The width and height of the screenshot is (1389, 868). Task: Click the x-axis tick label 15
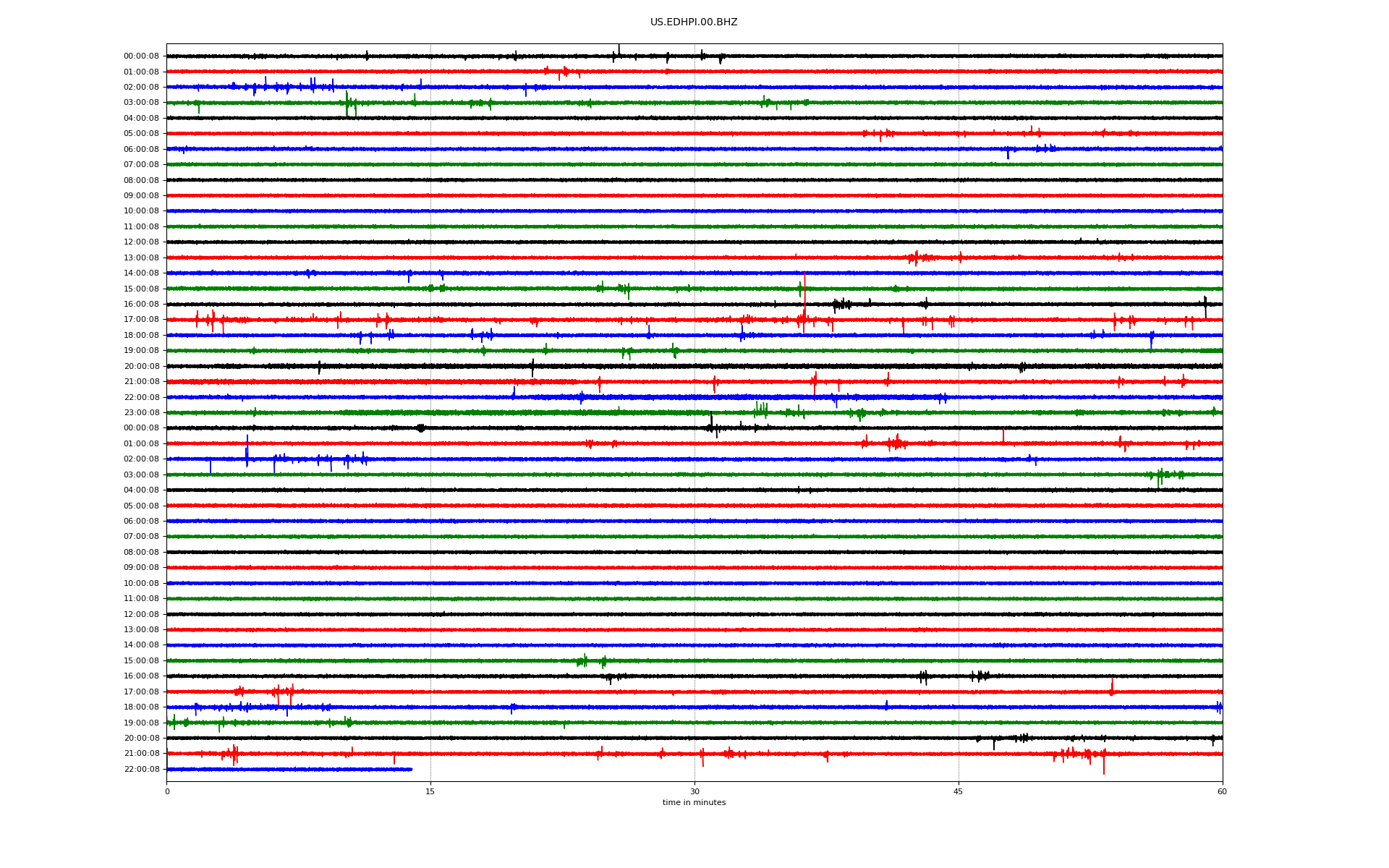[430, 791]
